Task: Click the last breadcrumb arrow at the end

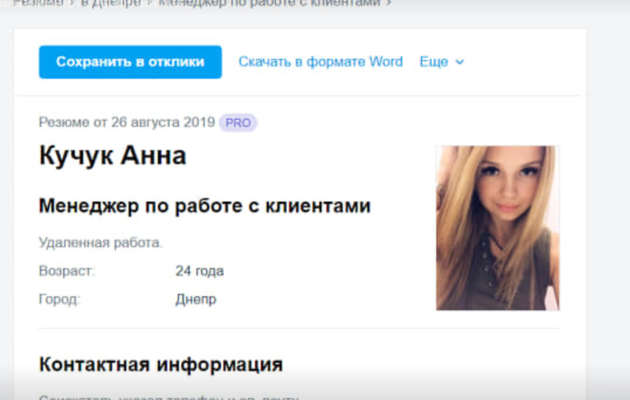Action: (389, 4)
